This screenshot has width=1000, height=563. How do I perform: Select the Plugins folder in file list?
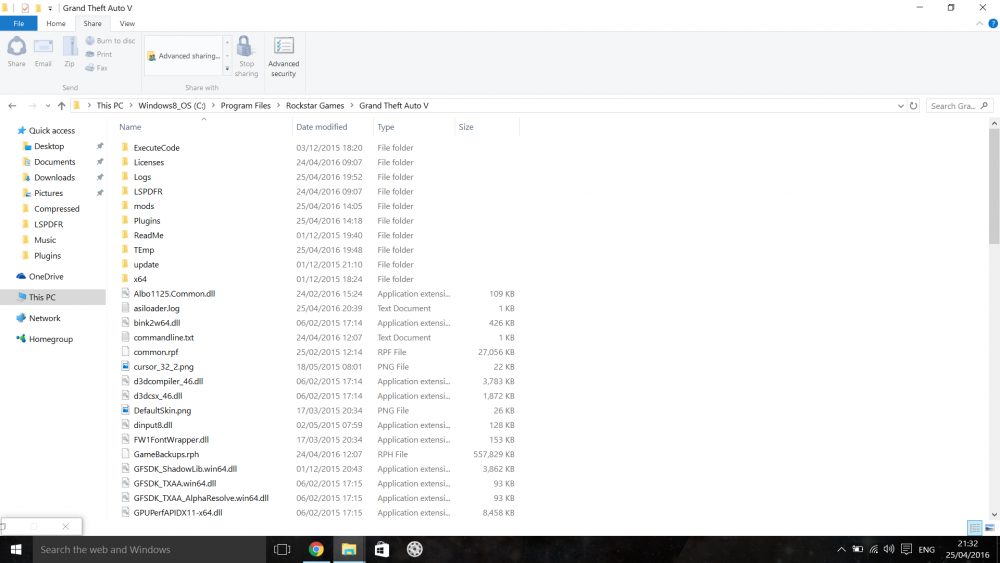point(147,221)
